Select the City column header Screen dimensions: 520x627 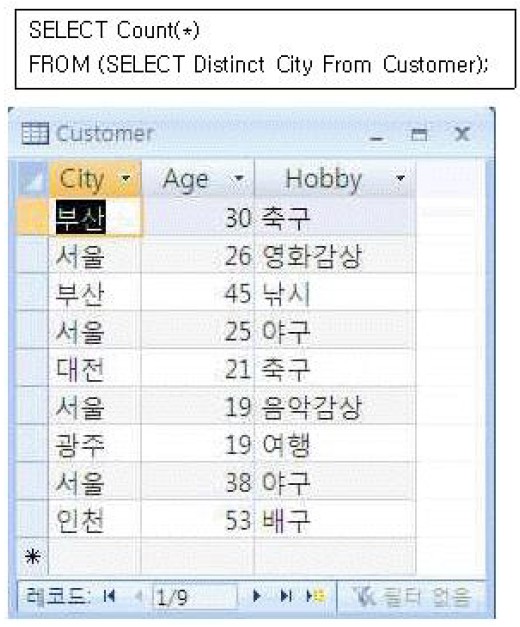(x=95, y=178)
